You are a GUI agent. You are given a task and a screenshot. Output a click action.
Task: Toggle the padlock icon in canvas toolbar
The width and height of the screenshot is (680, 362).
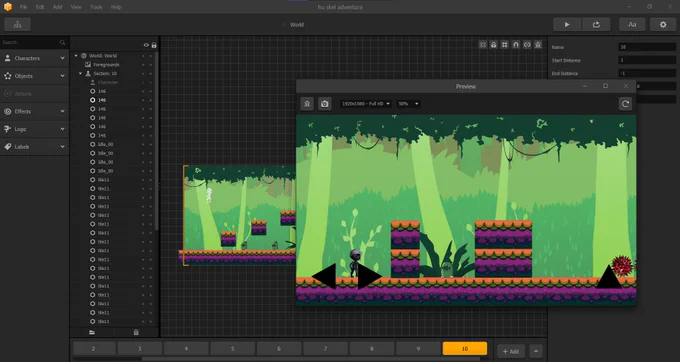(494, 45)
